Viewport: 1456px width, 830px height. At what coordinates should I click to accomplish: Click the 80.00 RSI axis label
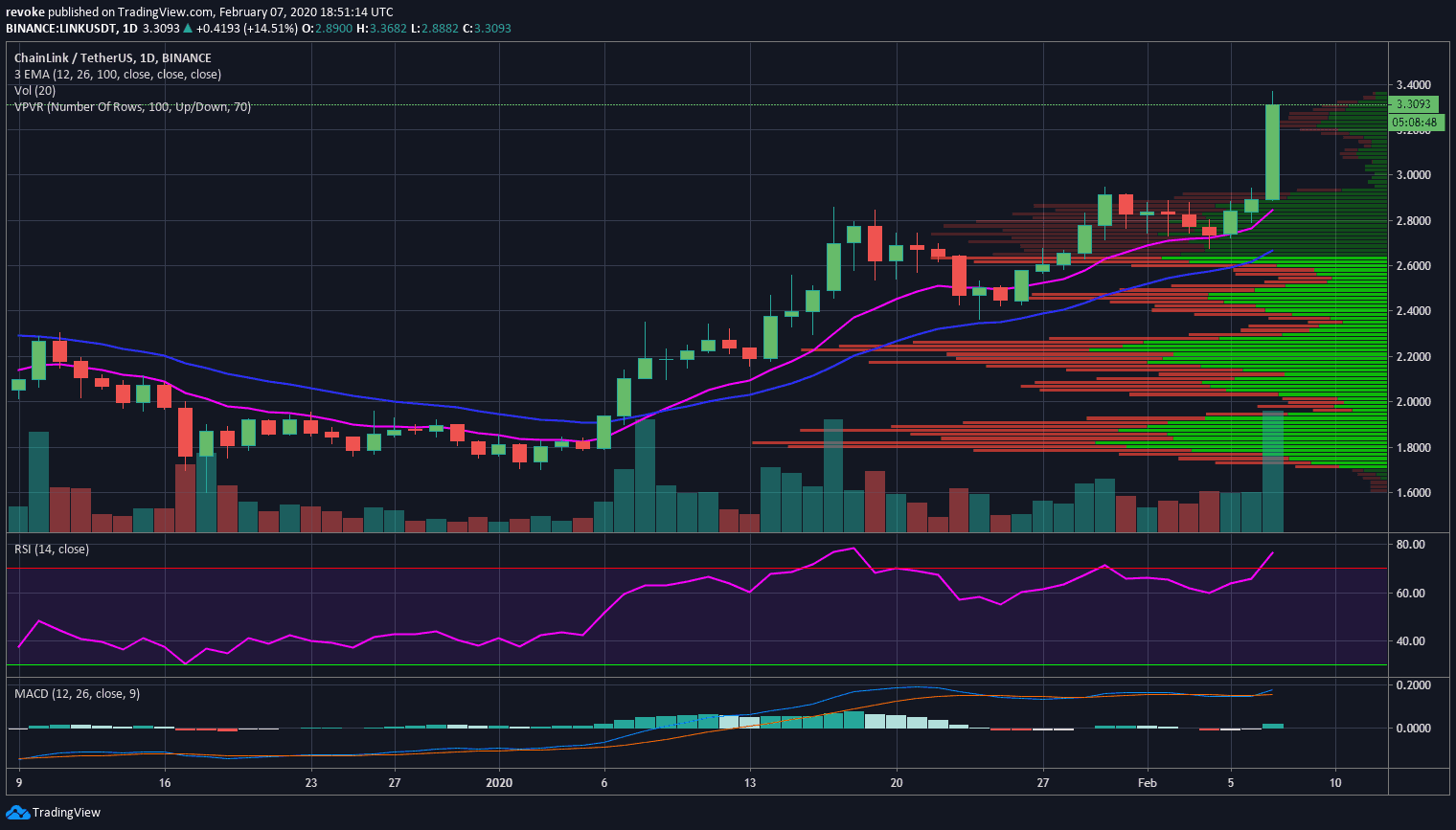coord(1410,545)
